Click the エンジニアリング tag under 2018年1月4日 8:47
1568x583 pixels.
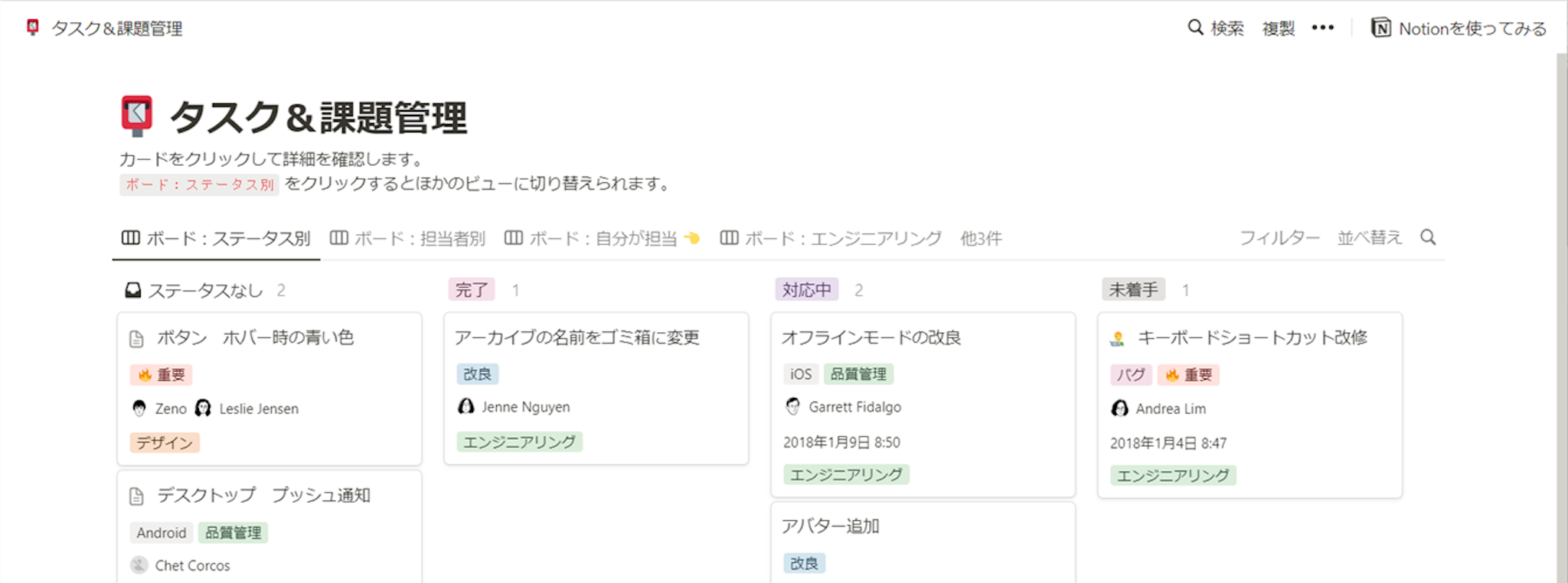click(1174, 476)
